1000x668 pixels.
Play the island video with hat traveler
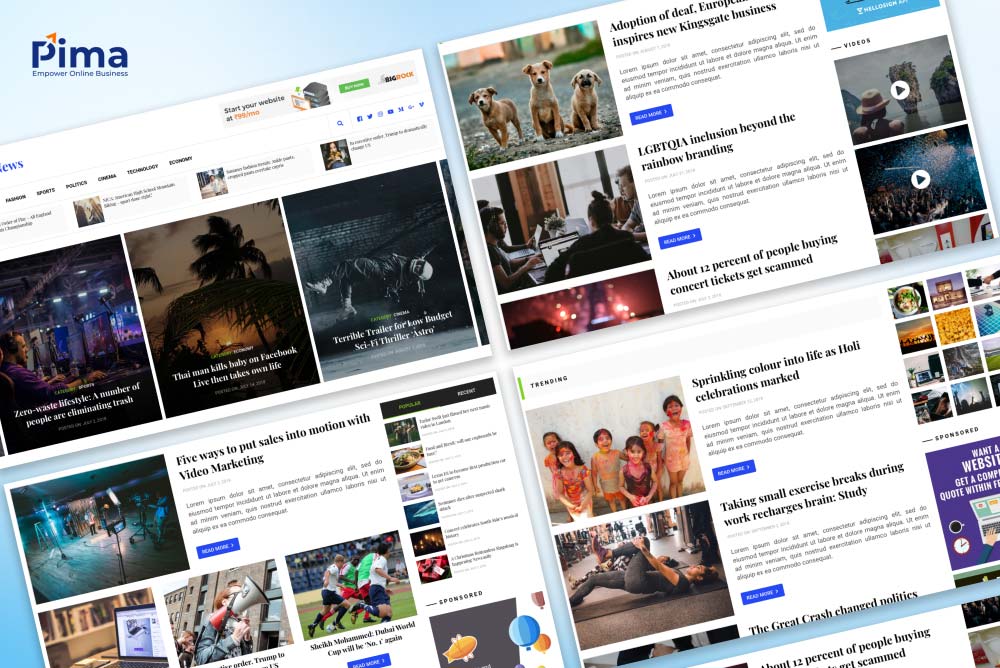(899, 91)
